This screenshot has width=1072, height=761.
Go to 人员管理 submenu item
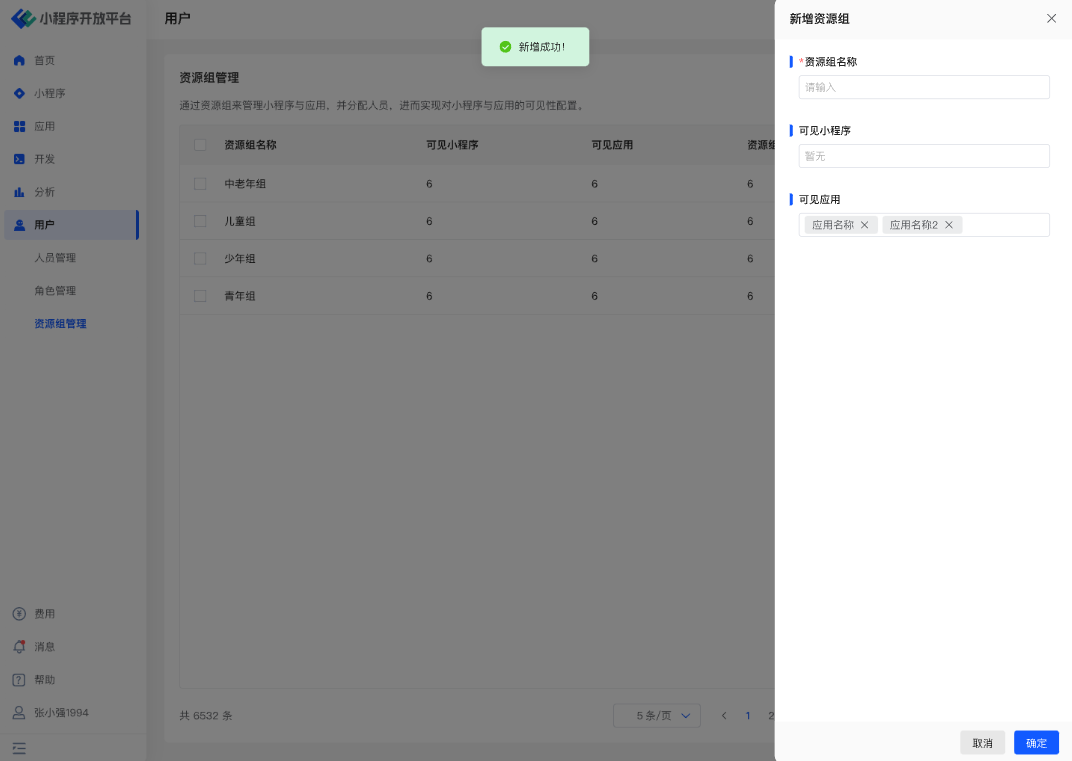tap(55, 258)
